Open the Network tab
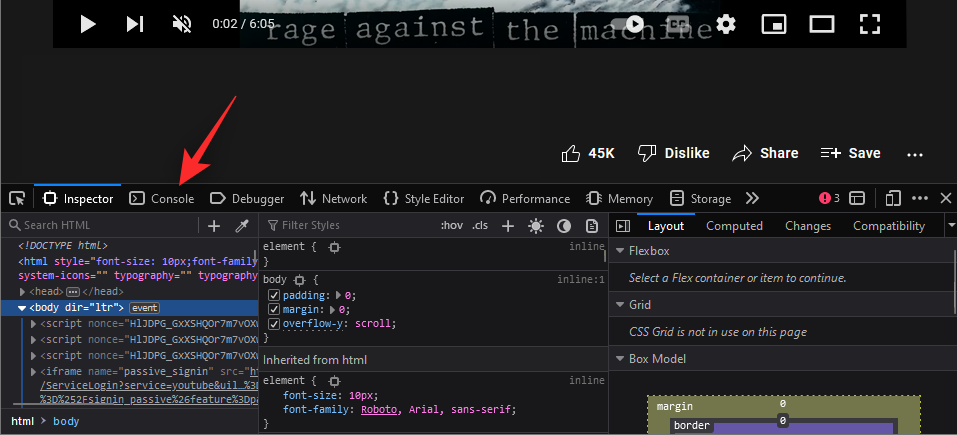The width and height of the screenshot is (957, 435). 333,198
